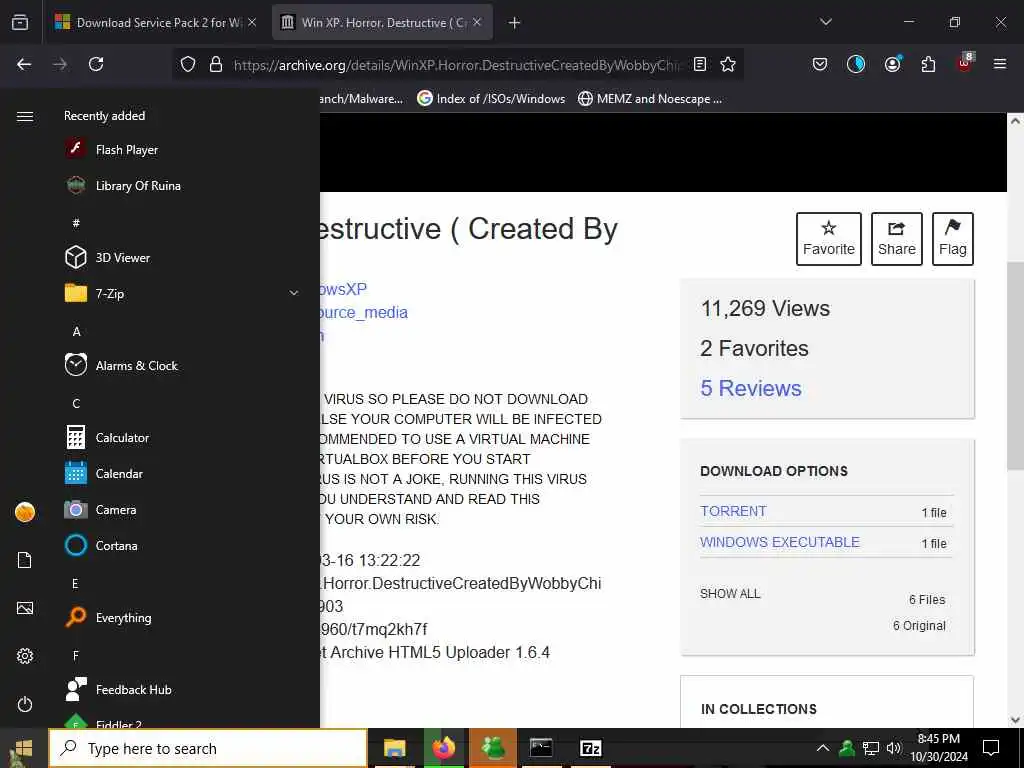Open MEMZ and Noescape bookmark
Viewport: 1024px width, 768px height.
point(650,99)
